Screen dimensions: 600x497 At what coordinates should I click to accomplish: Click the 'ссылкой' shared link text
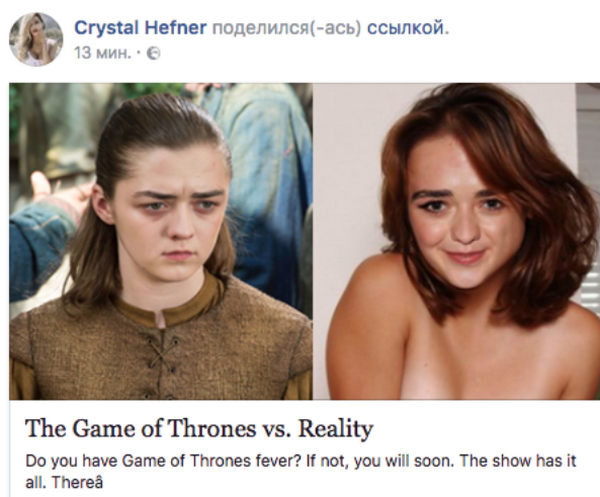pos(405,28)
